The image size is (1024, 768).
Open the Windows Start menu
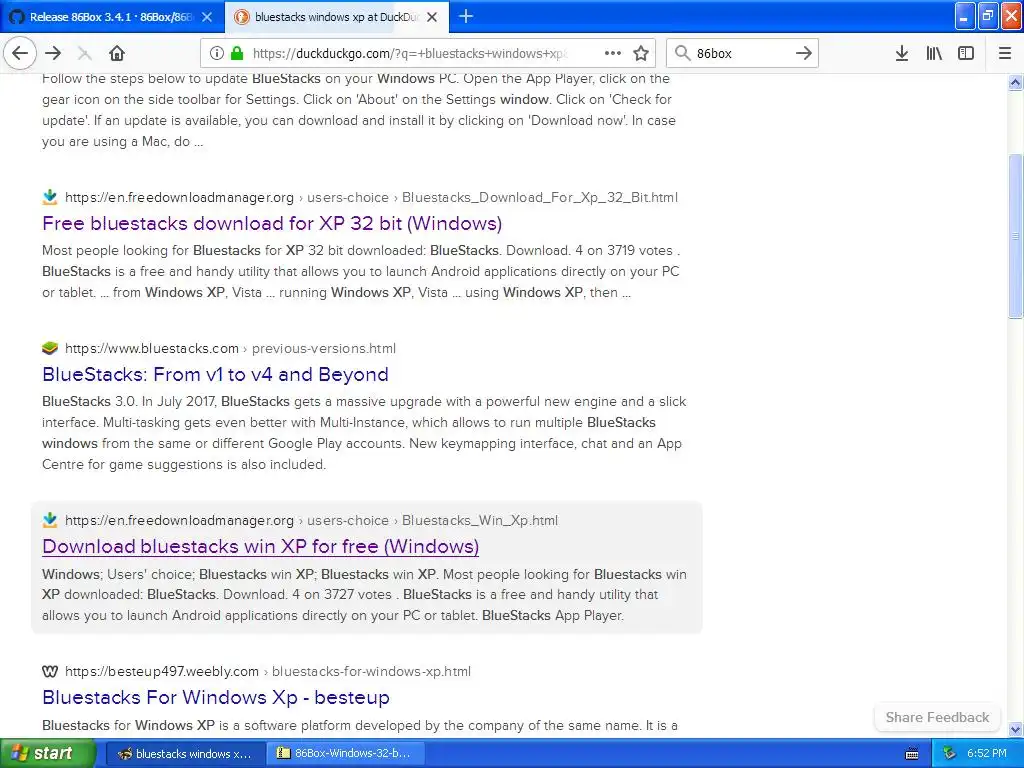click(x=48, y=753)
